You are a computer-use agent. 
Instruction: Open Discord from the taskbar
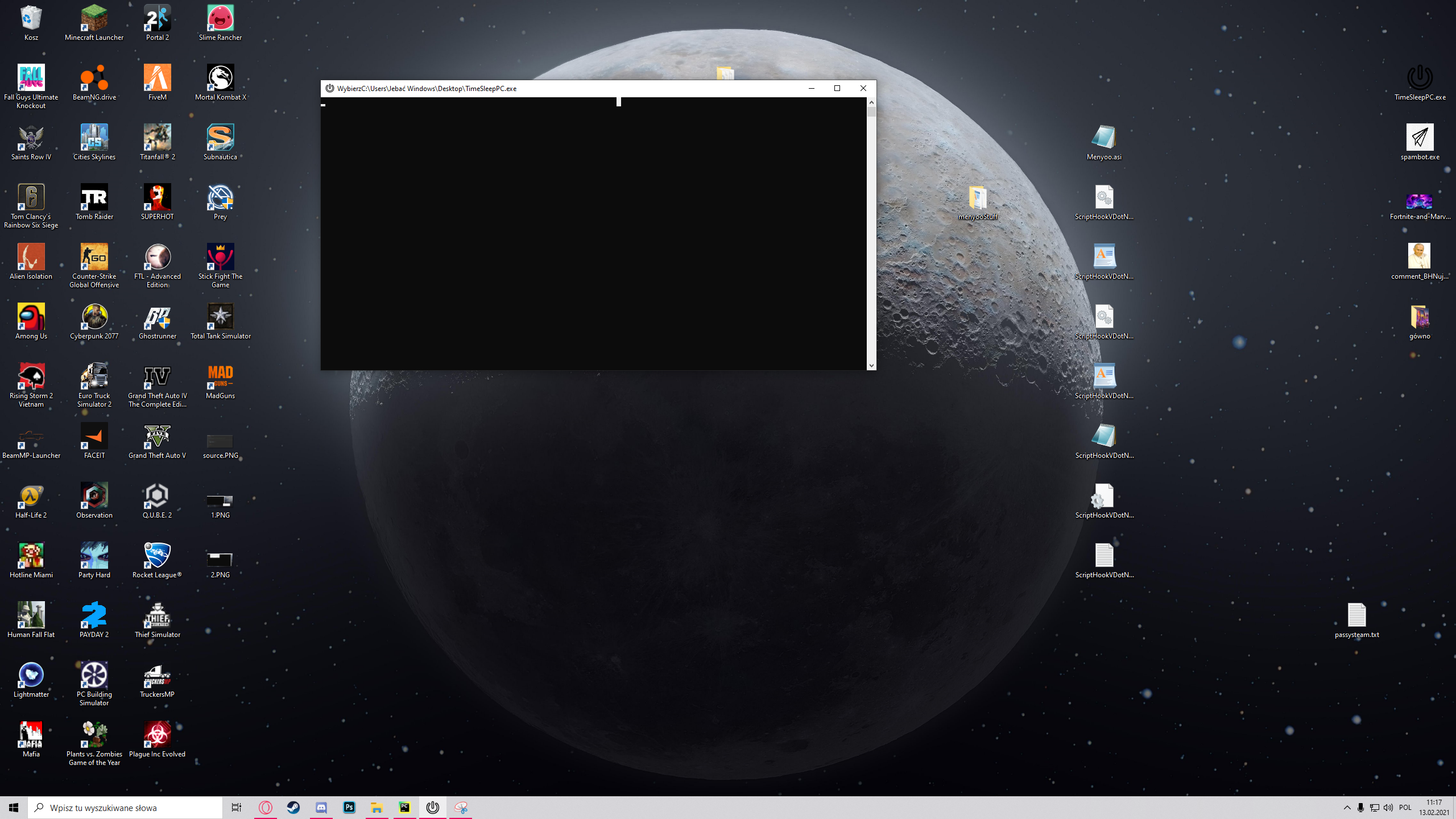pos(321,808)
